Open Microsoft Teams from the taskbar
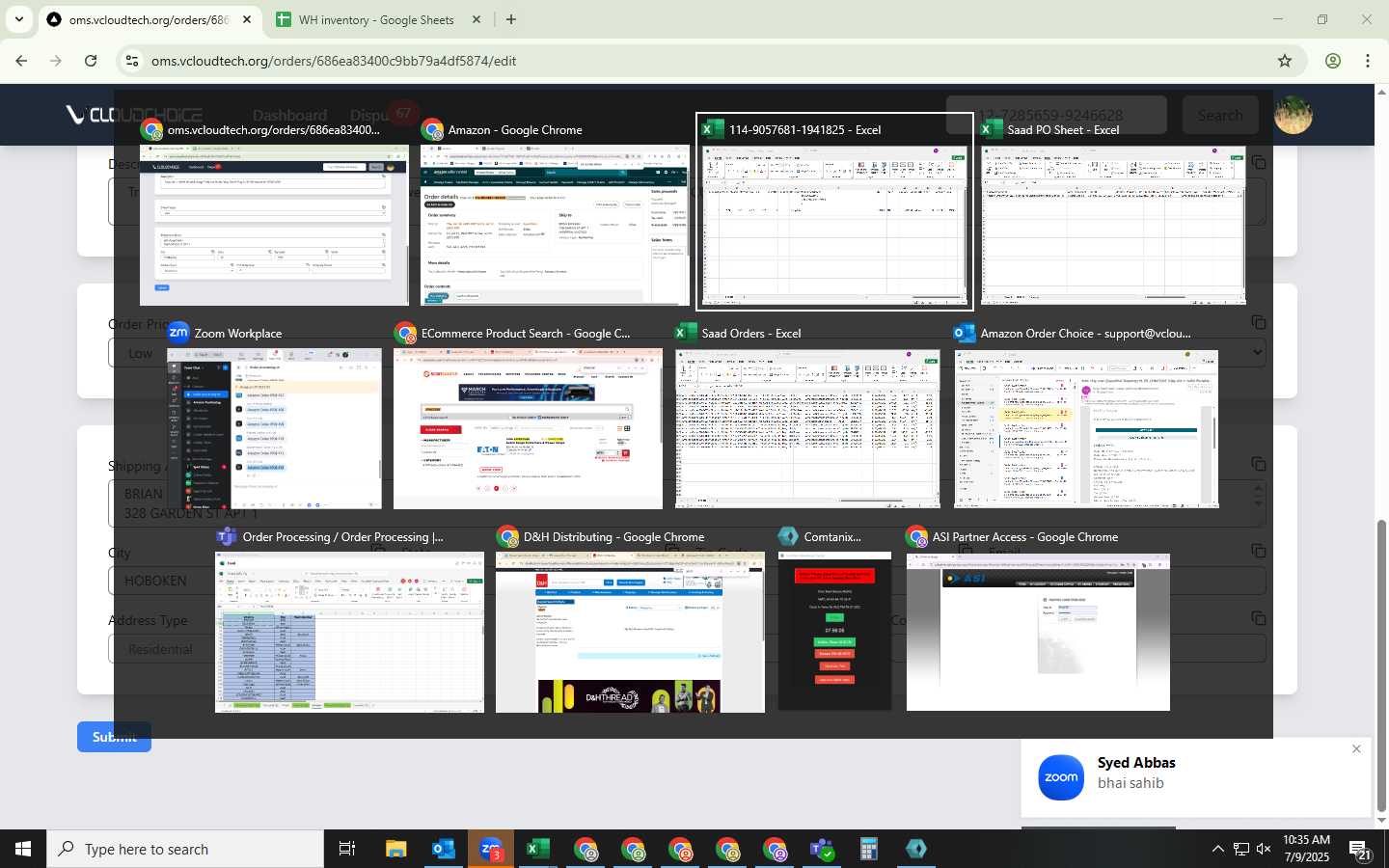The width and height of the screenshot is (1389, 868). [x=822, y=849]
